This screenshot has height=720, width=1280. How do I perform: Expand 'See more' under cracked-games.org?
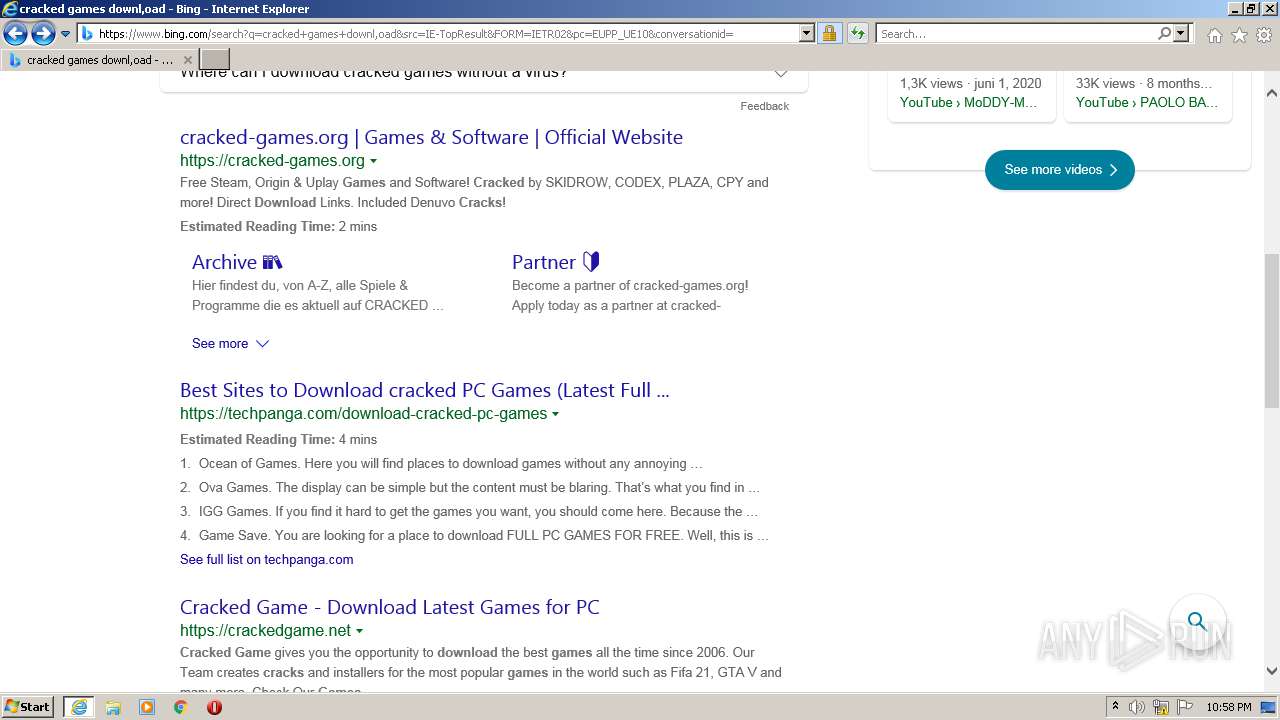(230, 343)
